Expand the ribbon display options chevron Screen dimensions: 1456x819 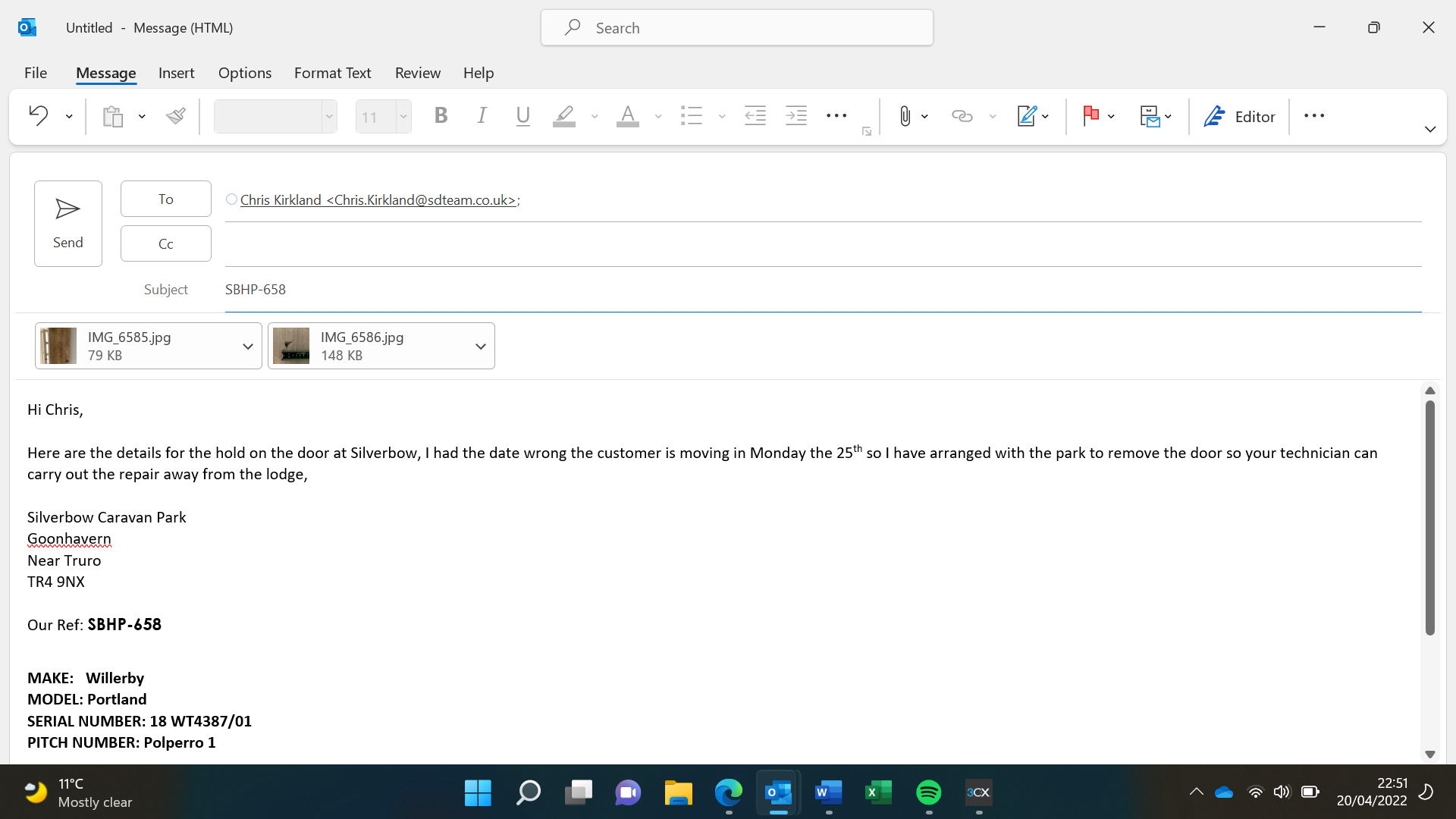(x=1429, y=130)
